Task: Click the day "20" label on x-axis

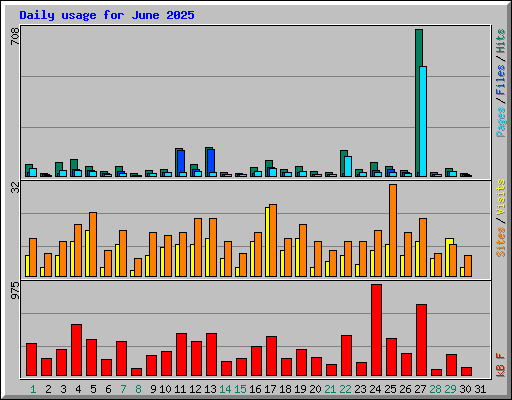Action: pyautogui.click(x=315, y=389)
